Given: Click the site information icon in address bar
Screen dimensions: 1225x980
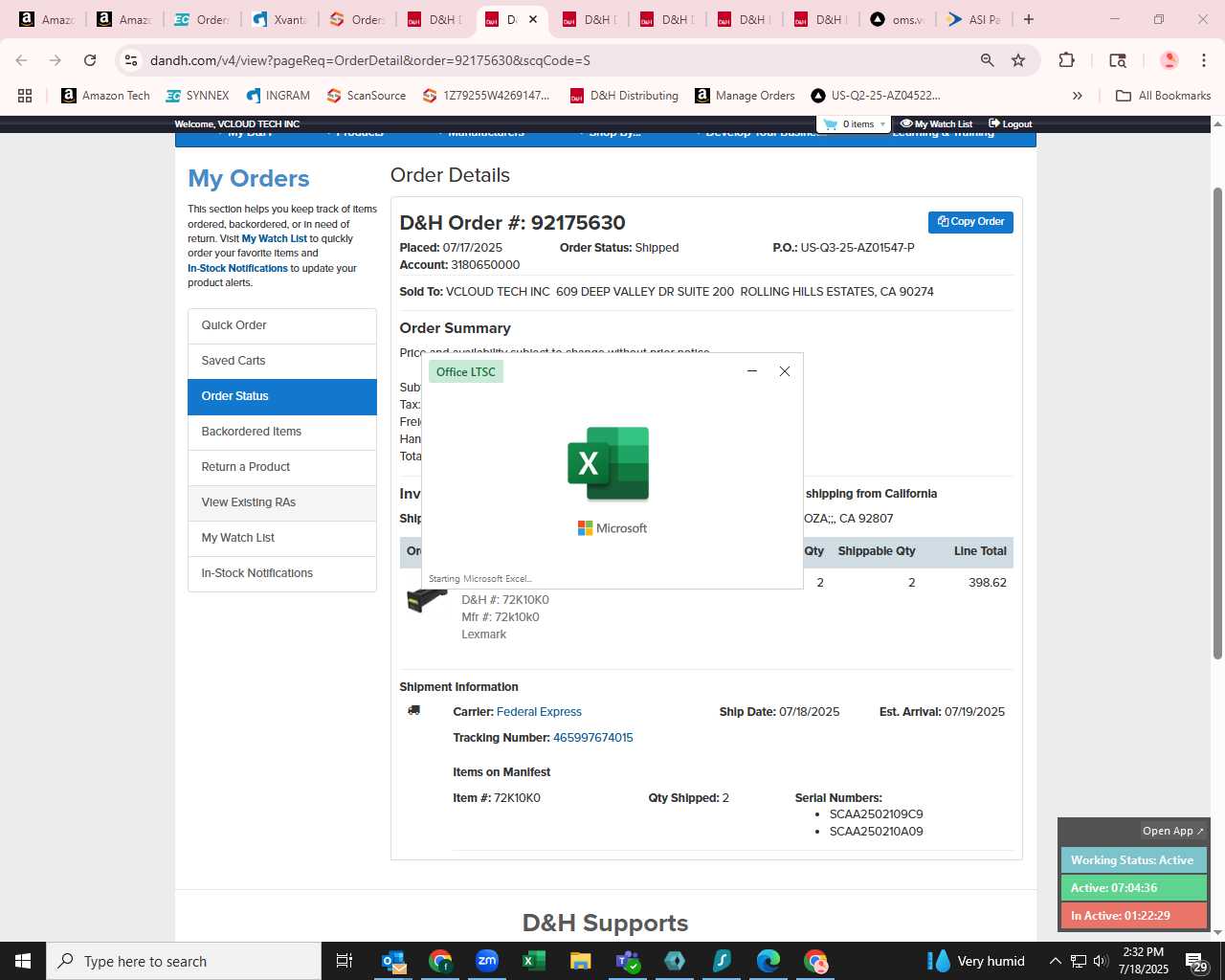Looking at the screenshot, I should pyautogui.click(x=131, y=60).
